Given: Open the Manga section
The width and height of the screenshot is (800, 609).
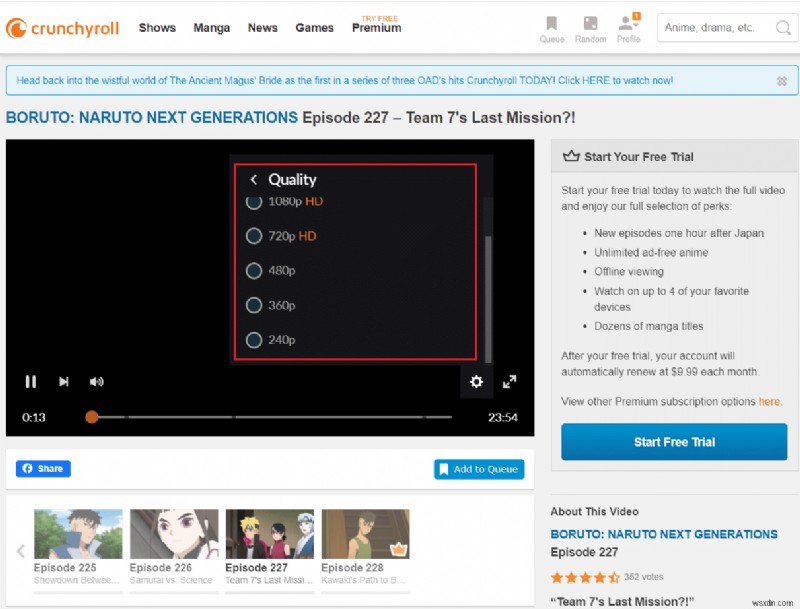Looking at the screenshot, I should click(211, 28).
